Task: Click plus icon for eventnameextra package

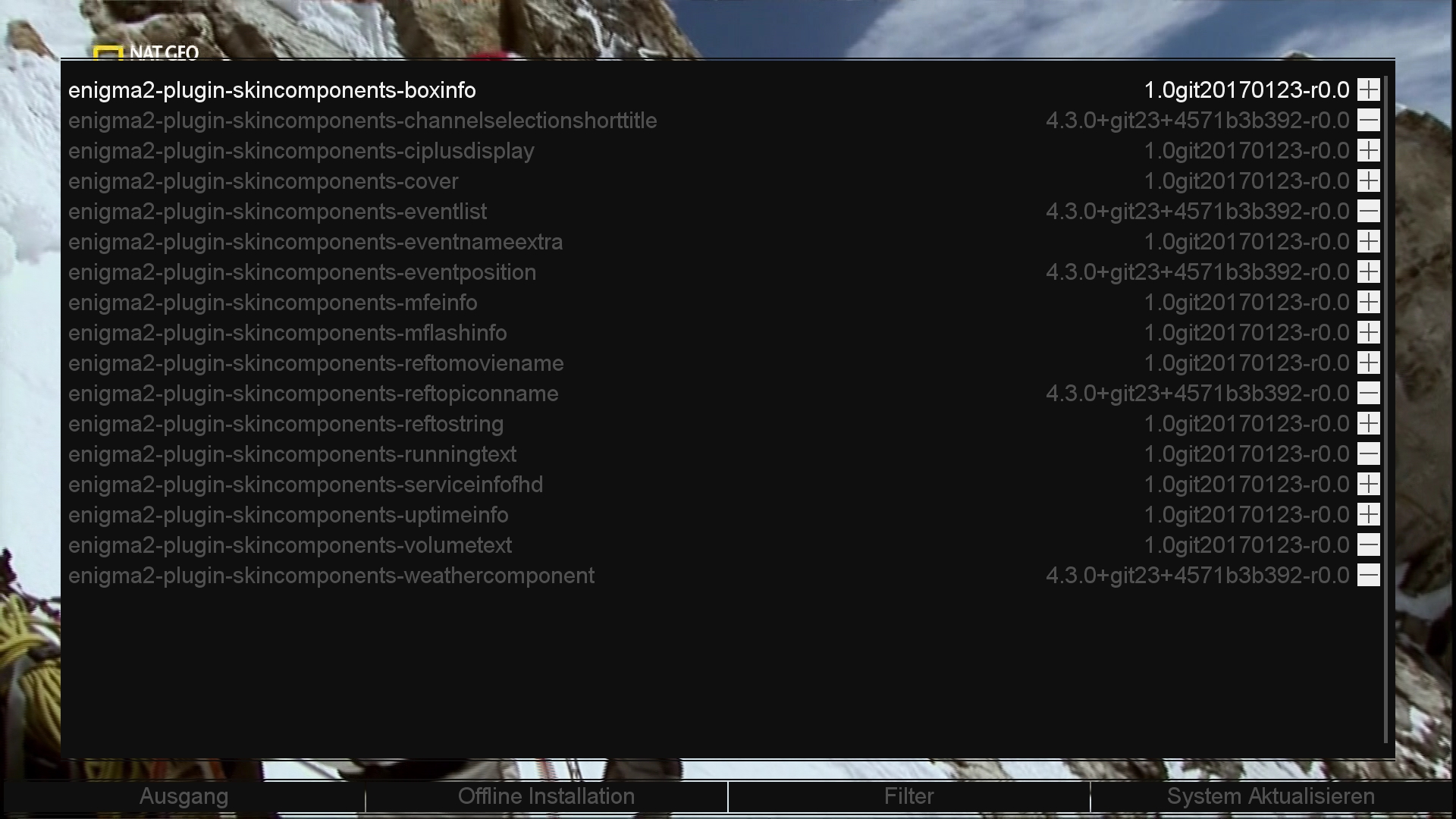Action: click(1368, 242)
